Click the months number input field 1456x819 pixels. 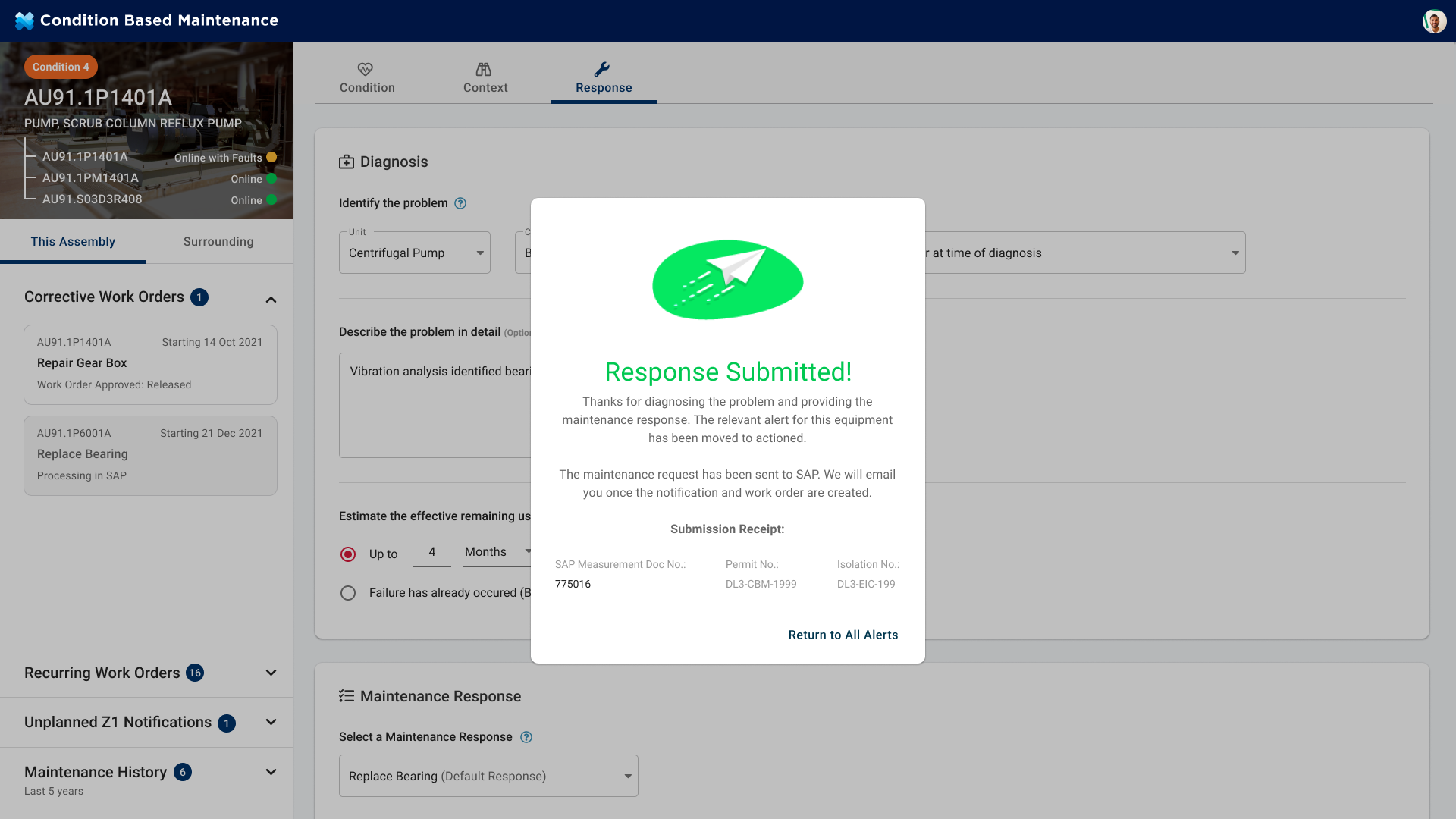pyautogui.click(x=432, y=552)
